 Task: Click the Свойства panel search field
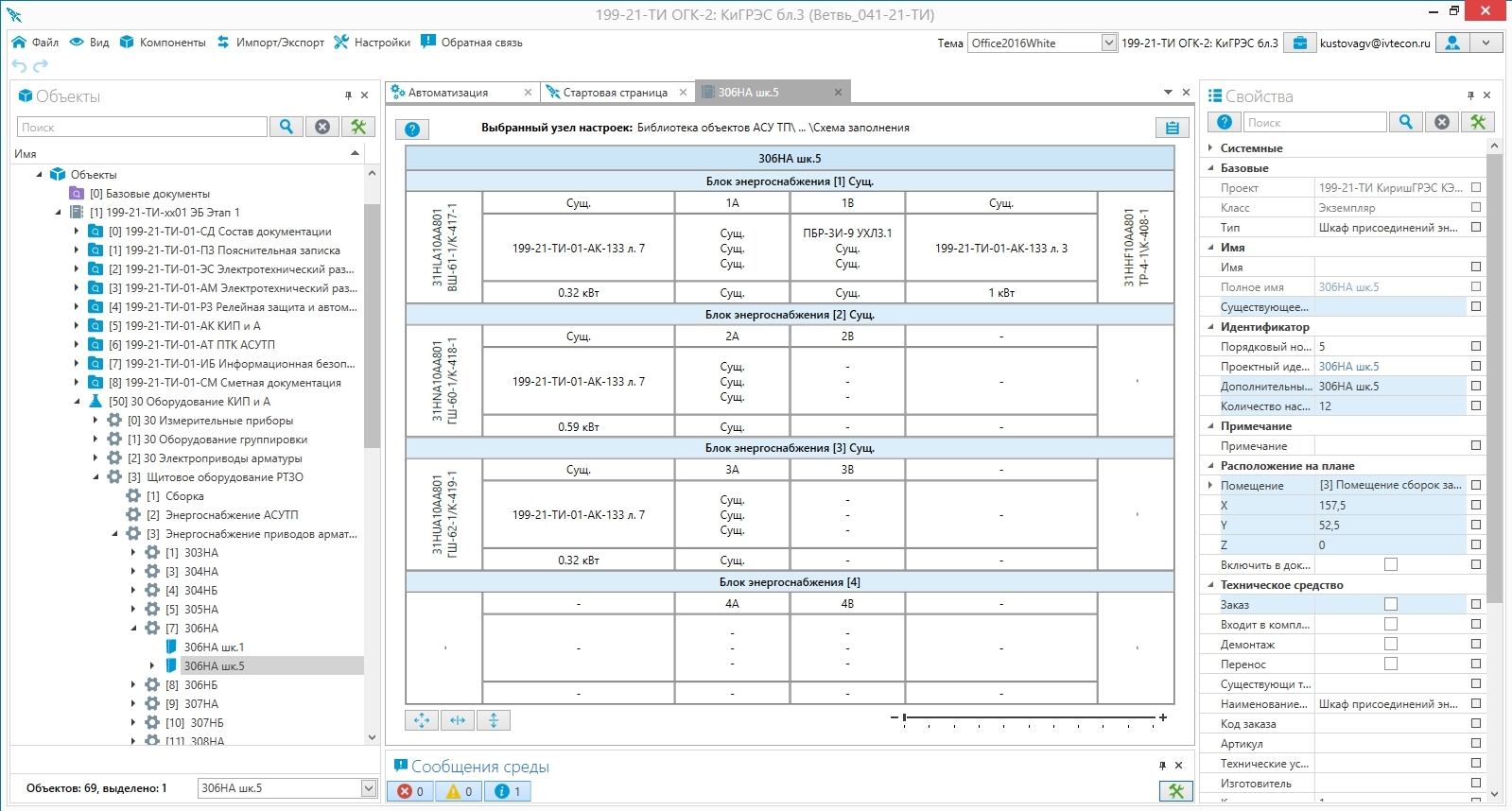tap(1315, 122)
